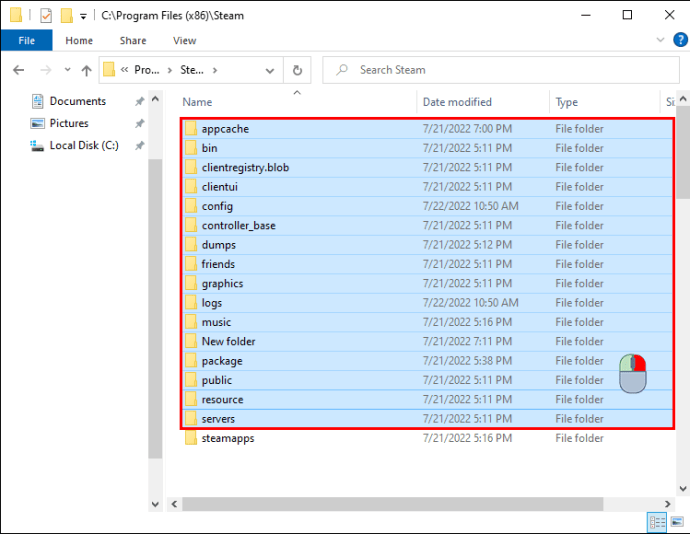
Task: Click the Properties quick access icon
Action: [x=46, y=16]
